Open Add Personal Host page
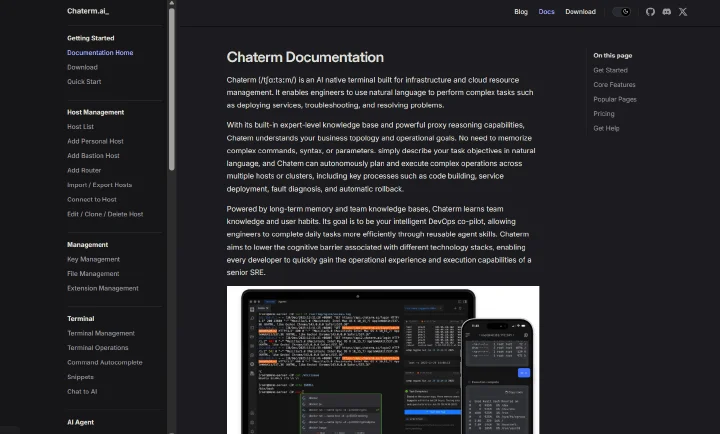The image size is (720, 434). tap(95, 141)
